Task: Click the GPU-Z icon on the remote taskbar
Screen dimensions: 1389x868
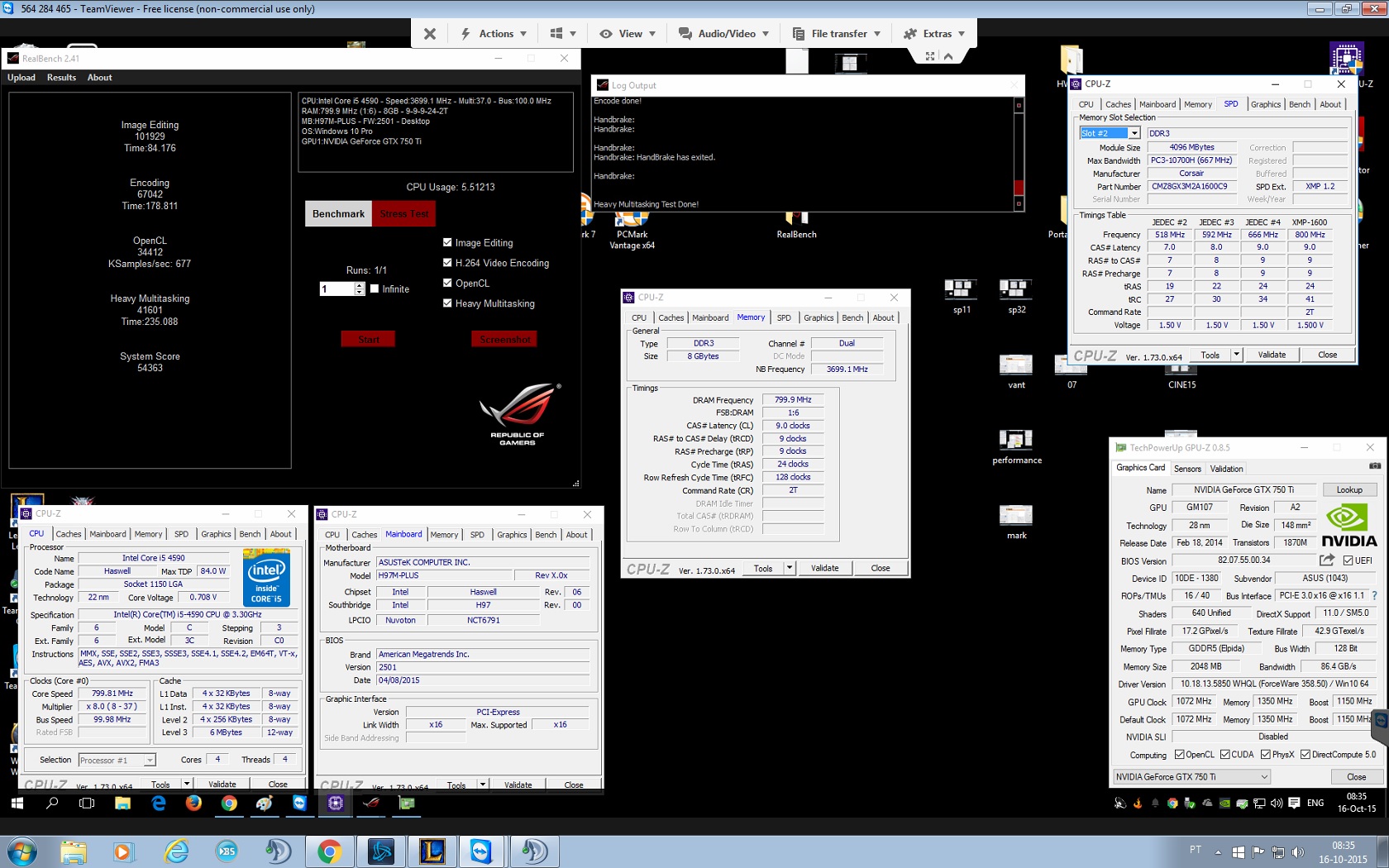Action: click(x=407, y=803)
